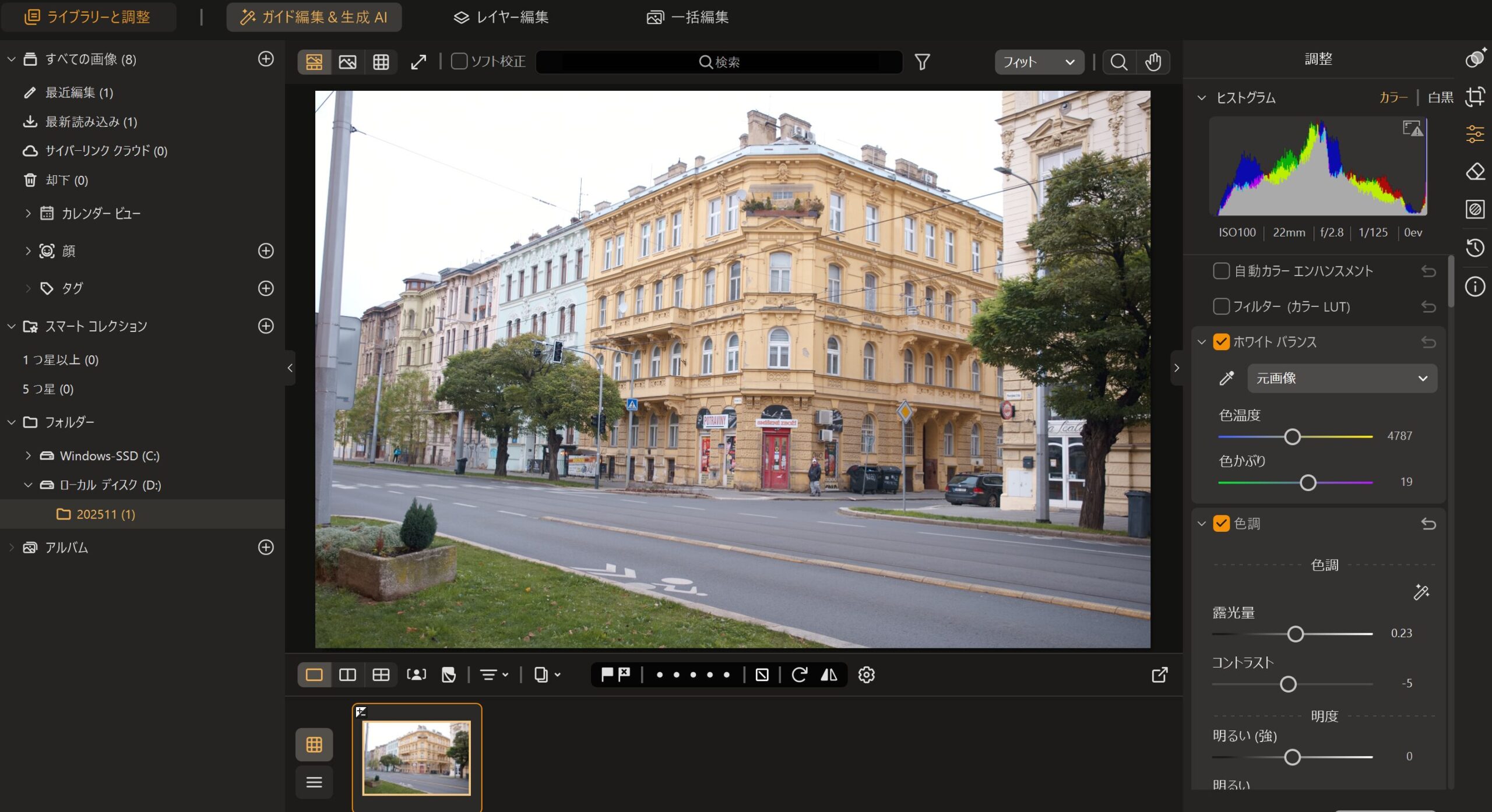Expand the アルバム section
This screenshot has height=812, width=1492.
(11, 547)
